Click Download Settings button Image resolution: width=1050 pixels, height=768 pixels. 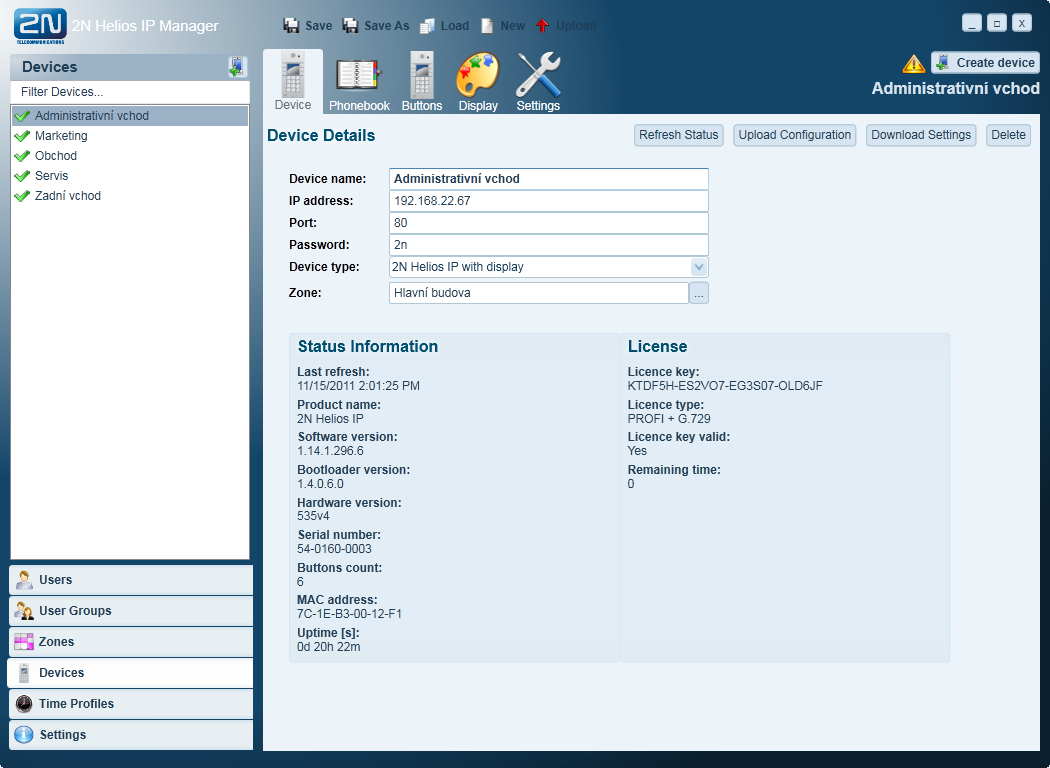click(921, 135)
